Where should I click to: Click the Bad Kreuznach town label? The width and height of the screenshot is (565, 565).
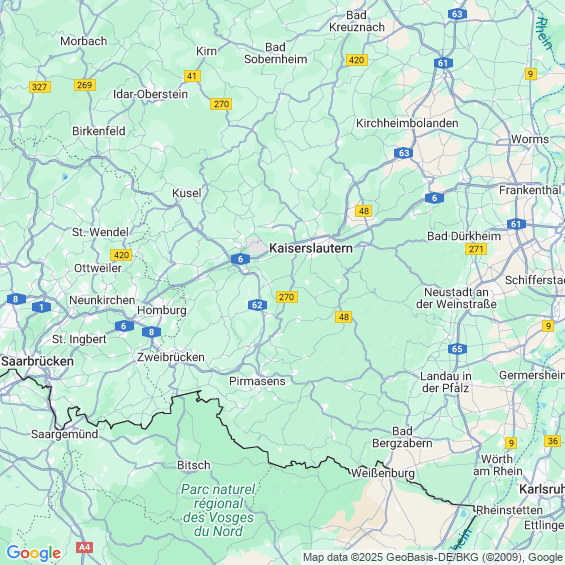(357, 21)
